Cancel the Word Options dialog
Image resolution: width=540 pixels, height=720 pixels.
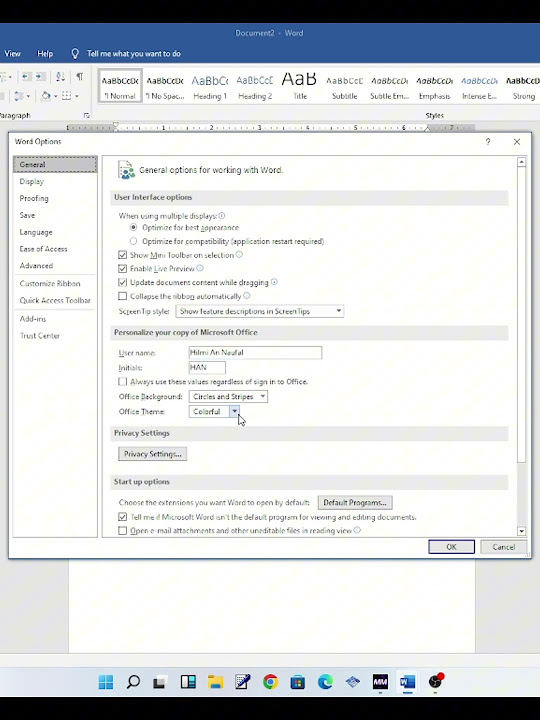tap(504, 547)
